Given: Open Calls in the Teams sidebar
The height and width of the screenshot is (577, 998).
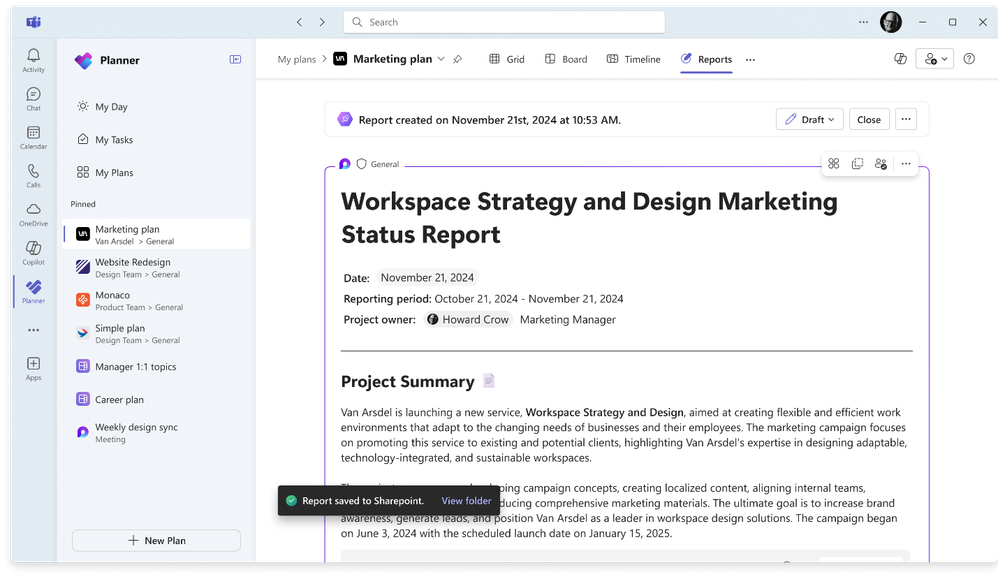Looking at the screenshot, I should [33, 176].
